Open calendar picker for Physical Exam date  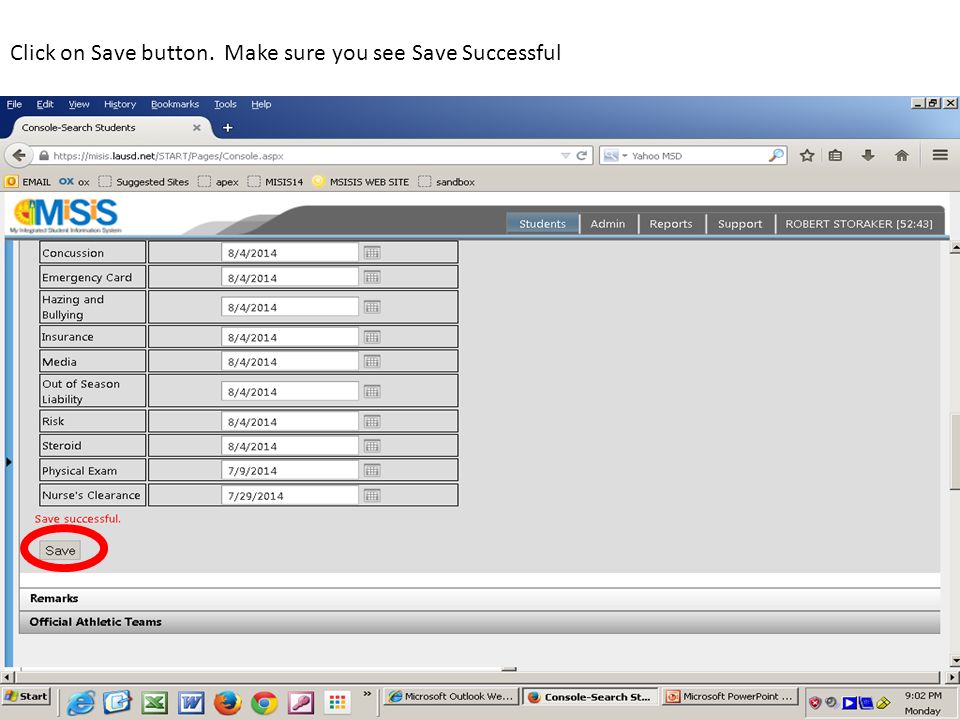(372, 470)
